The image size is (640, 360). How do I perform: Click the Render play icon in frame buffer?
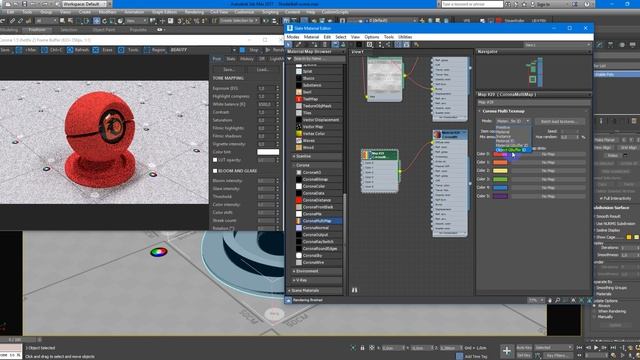click(268, 50)
